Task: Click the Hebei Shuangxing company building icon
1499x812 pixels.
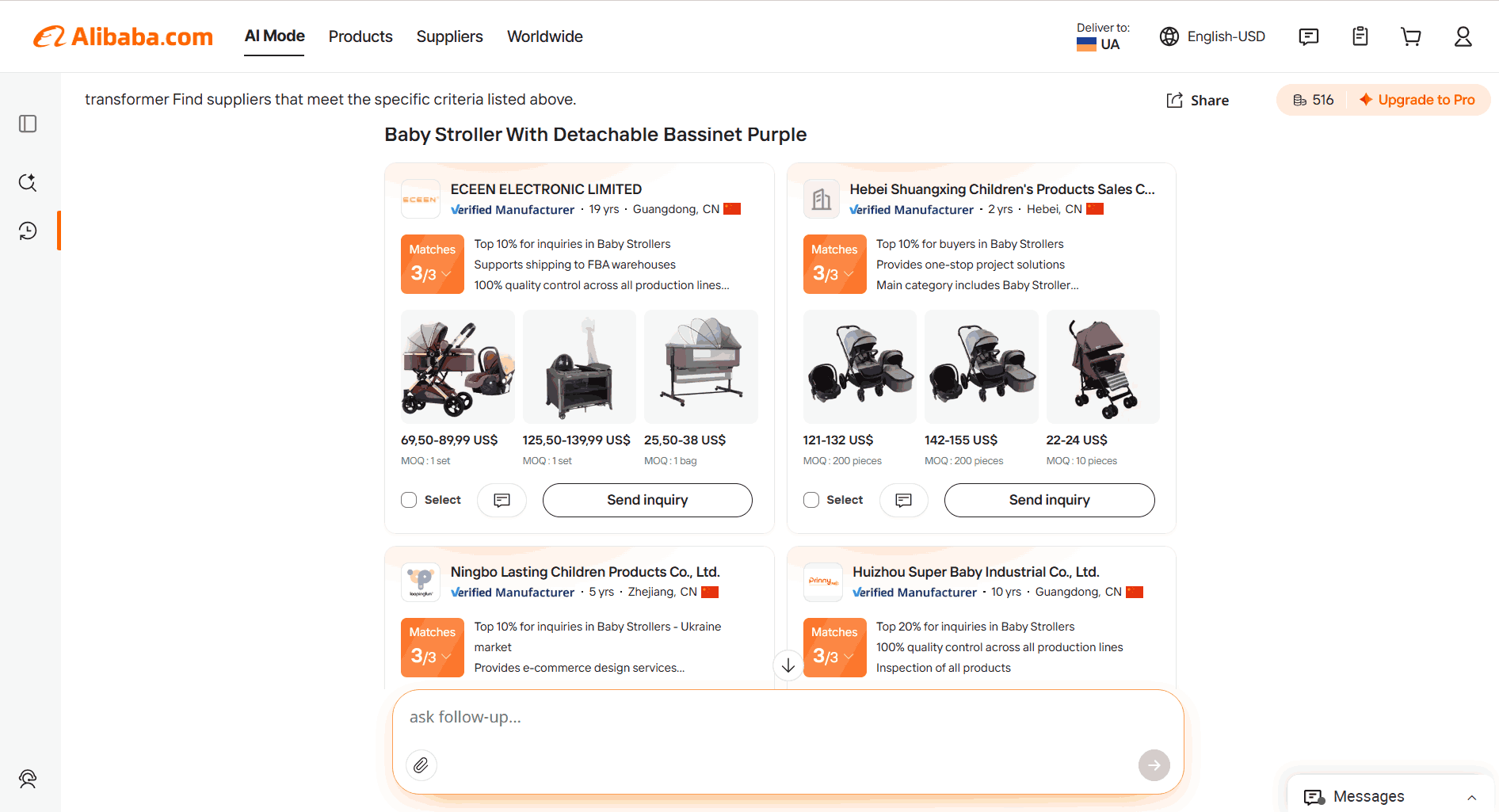Action: coord(822,200)
